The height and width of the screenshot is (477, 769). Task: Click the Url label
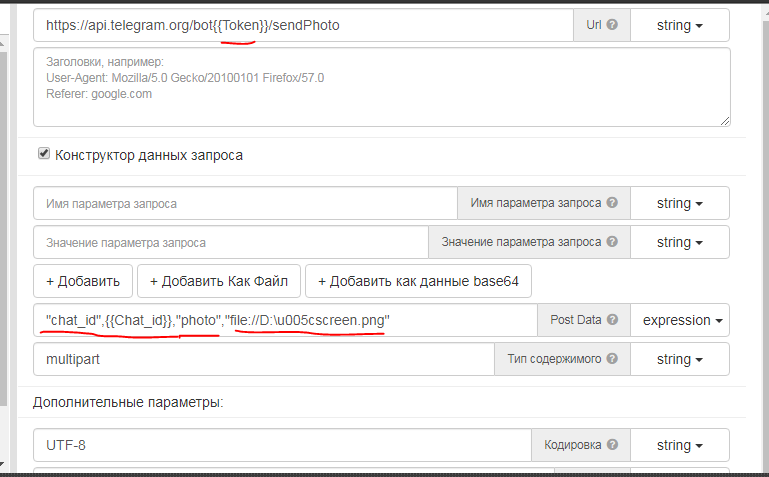point(593,25)
